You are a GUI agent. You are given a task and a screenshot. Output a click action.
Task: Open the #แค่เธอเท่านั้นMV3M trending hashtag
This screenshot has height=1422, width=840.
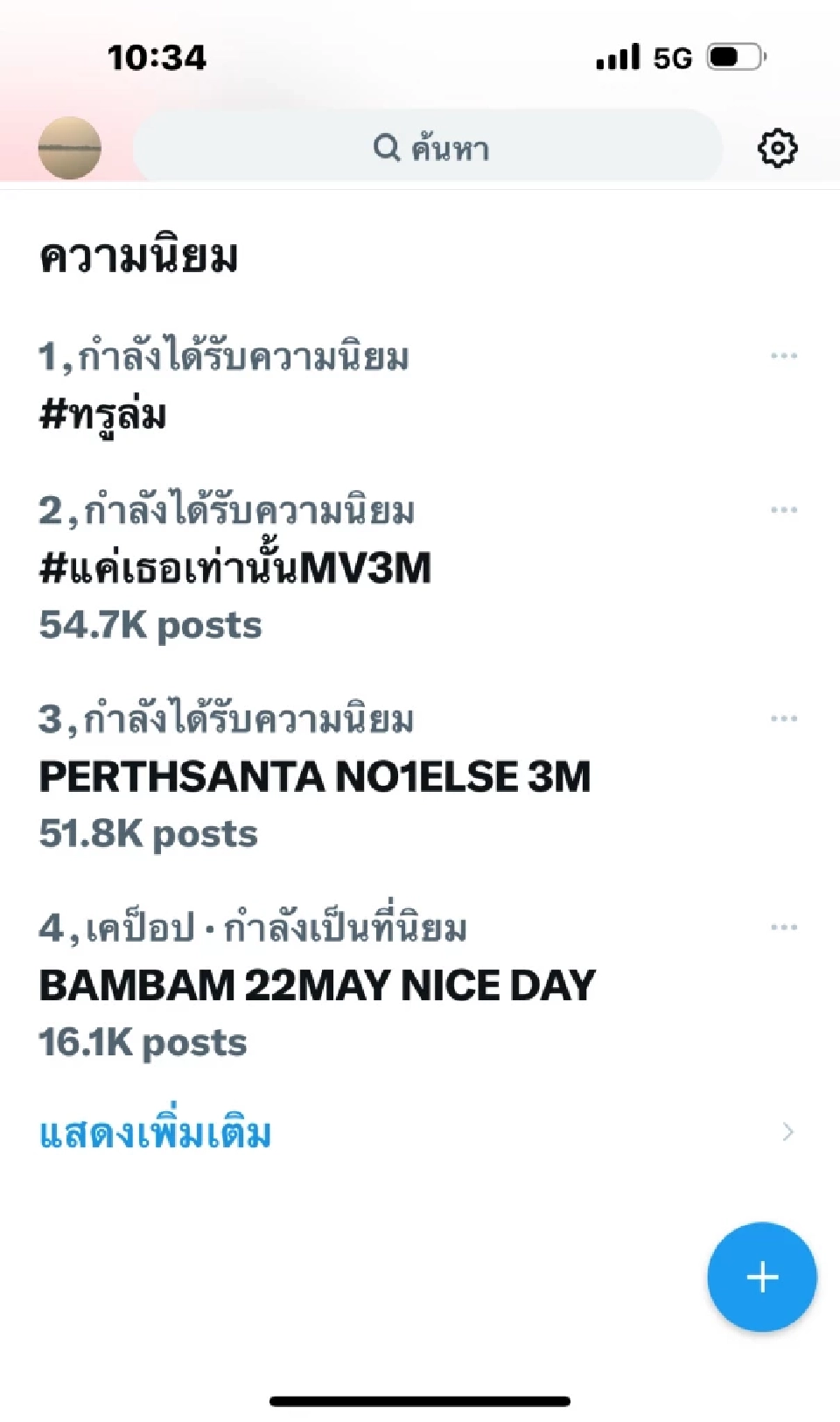pyautogui.click(x=235, y=568)
